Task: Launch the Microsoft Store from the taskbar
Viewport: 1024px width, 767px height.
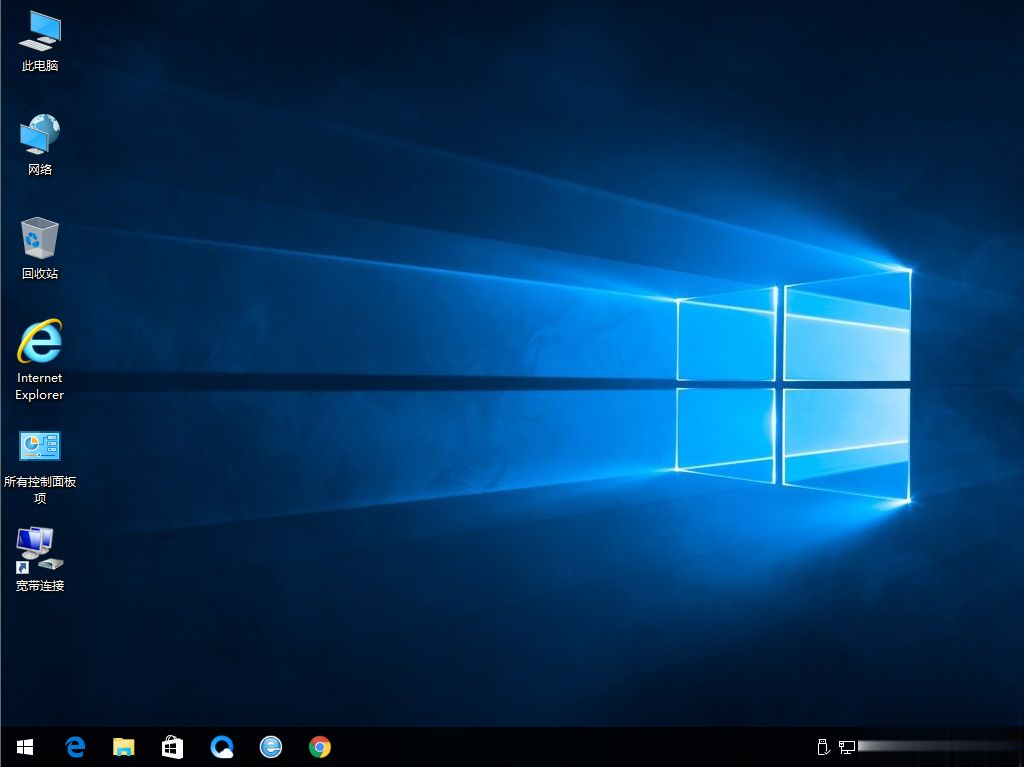Action: 172,746
